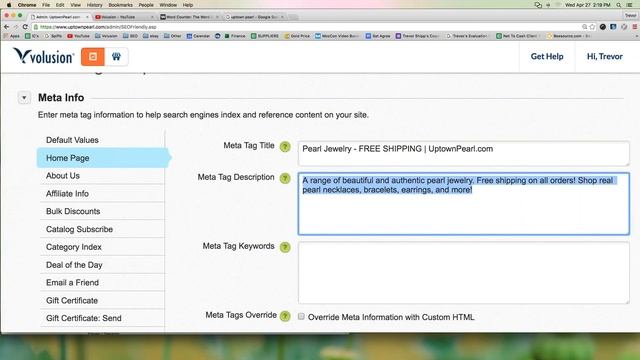This screenshot has width=640, height=360.
Task: Select Category Index in sidebar
Action: [102, 247]
